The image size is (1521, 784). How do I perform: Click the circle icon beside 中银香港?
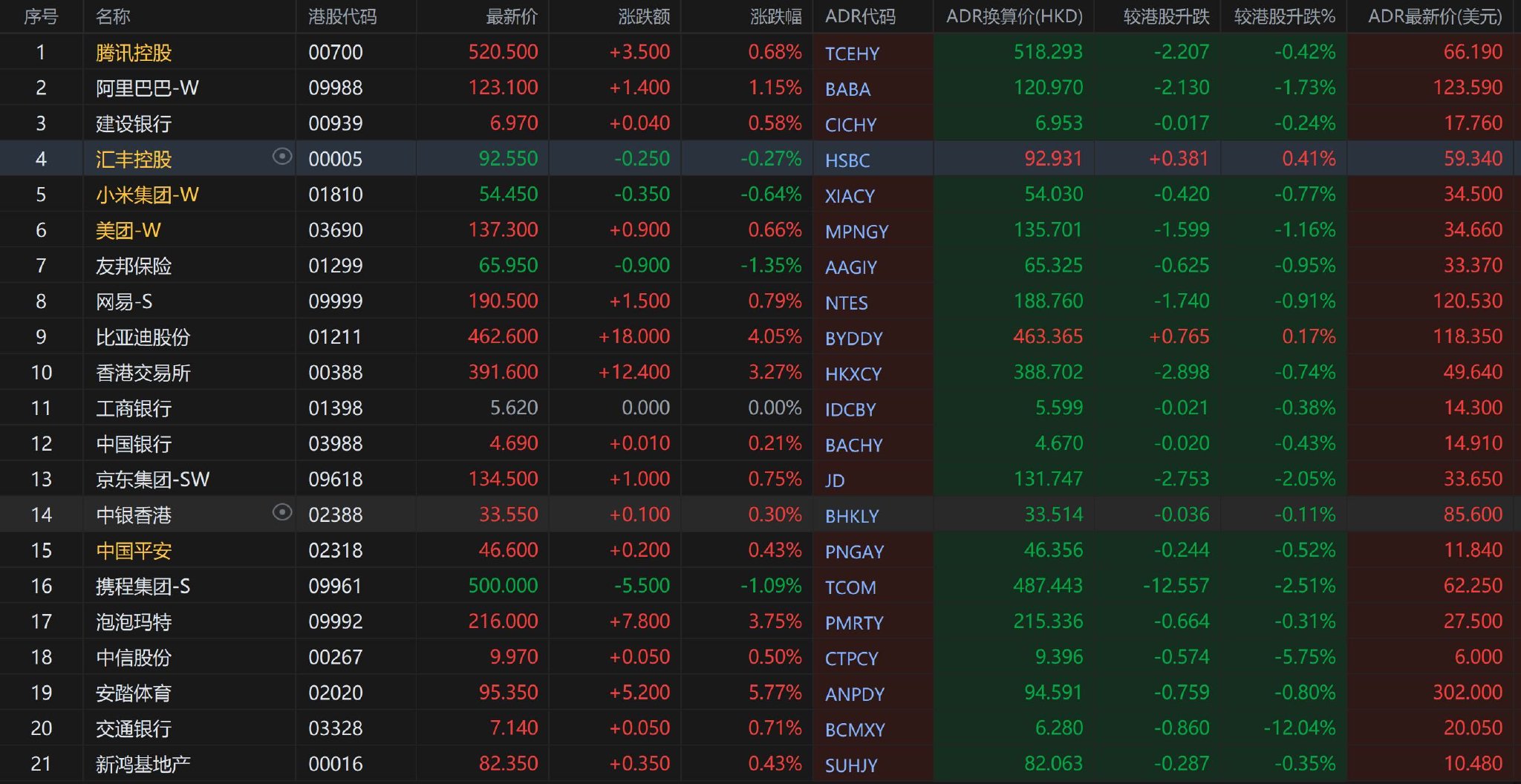(x=282, y=512)
